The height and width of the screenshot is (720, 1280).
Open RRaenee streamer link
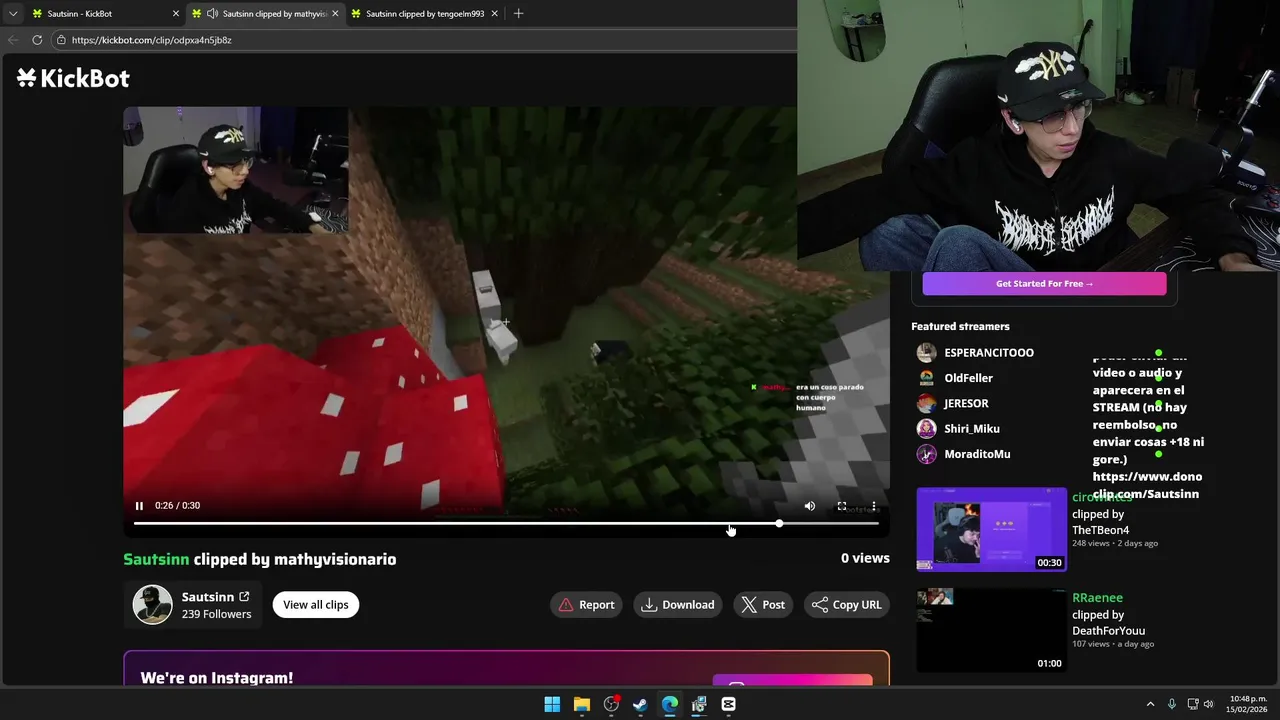(x=1097, y=598)
